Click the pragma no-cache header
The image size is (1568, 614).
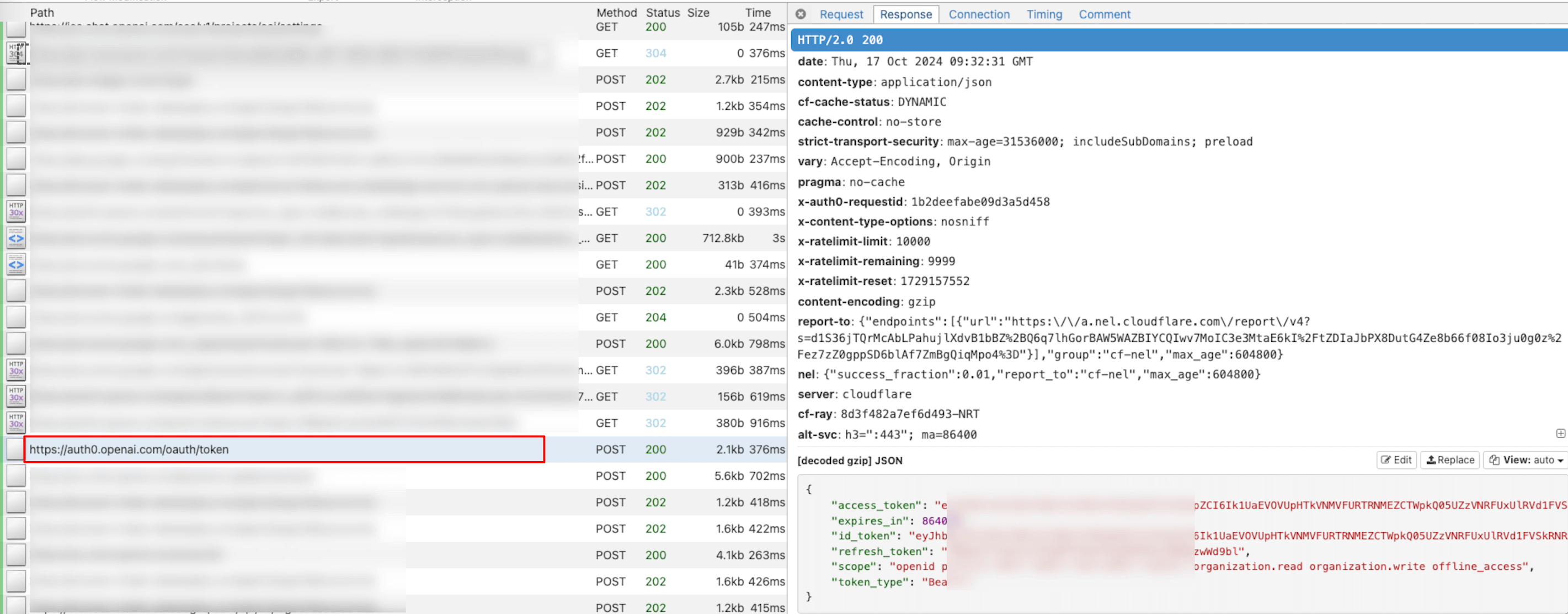(x=851, y=182)
